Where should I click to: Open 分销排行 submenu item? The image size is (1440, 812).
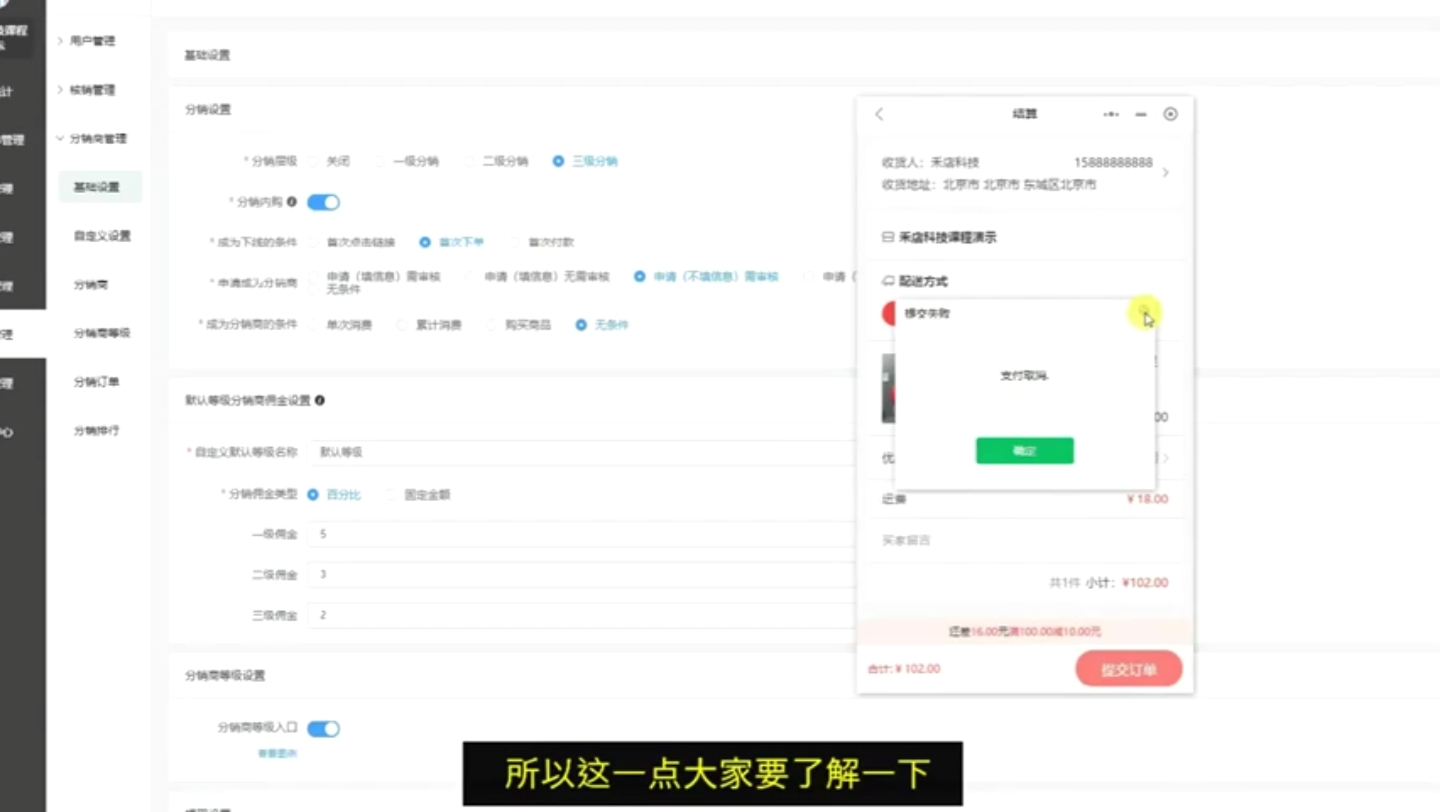click(x=96, y=431)
